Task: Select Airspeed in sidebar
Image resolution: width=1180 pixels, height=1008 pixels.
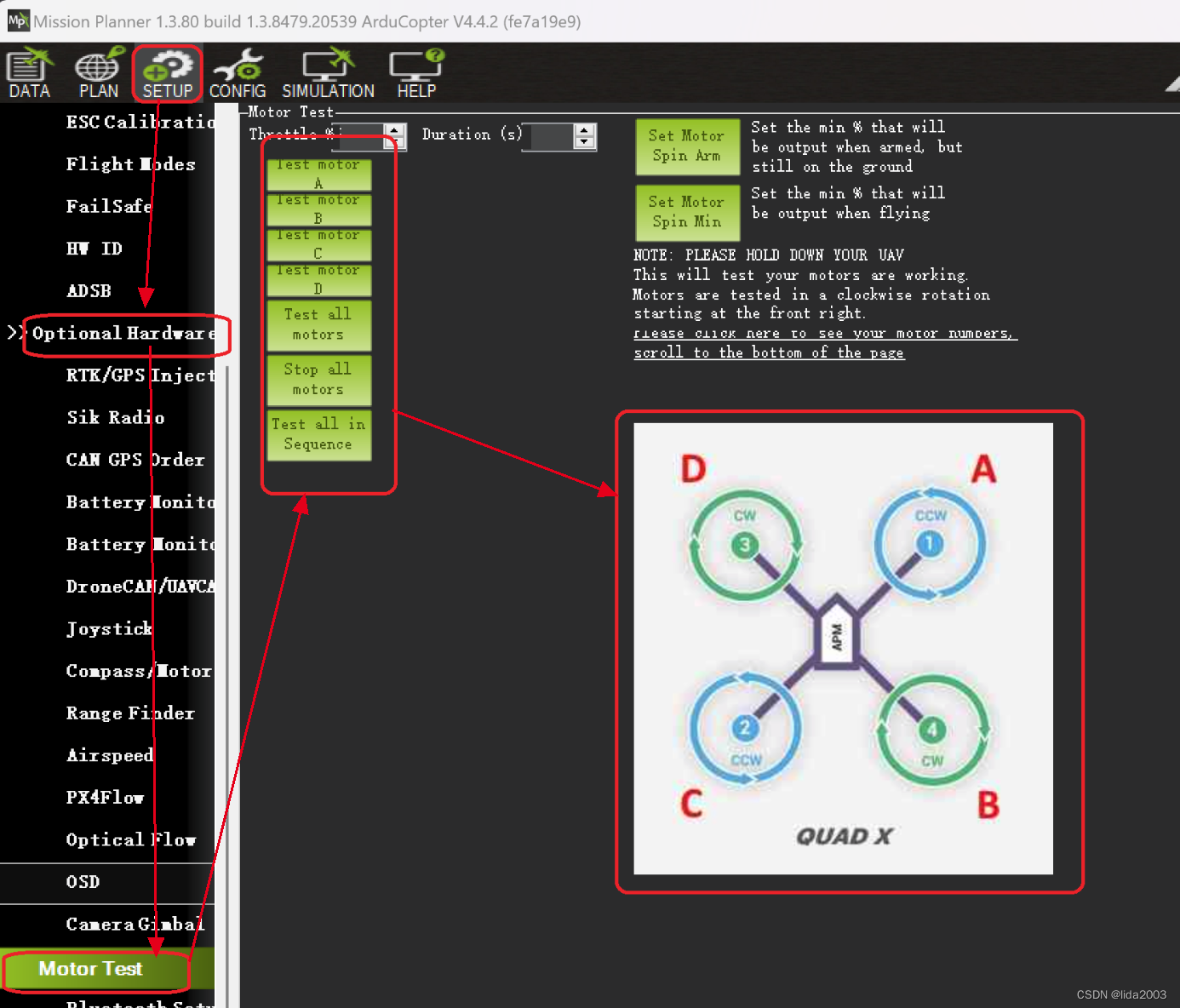Action: [x=110, y=755]
